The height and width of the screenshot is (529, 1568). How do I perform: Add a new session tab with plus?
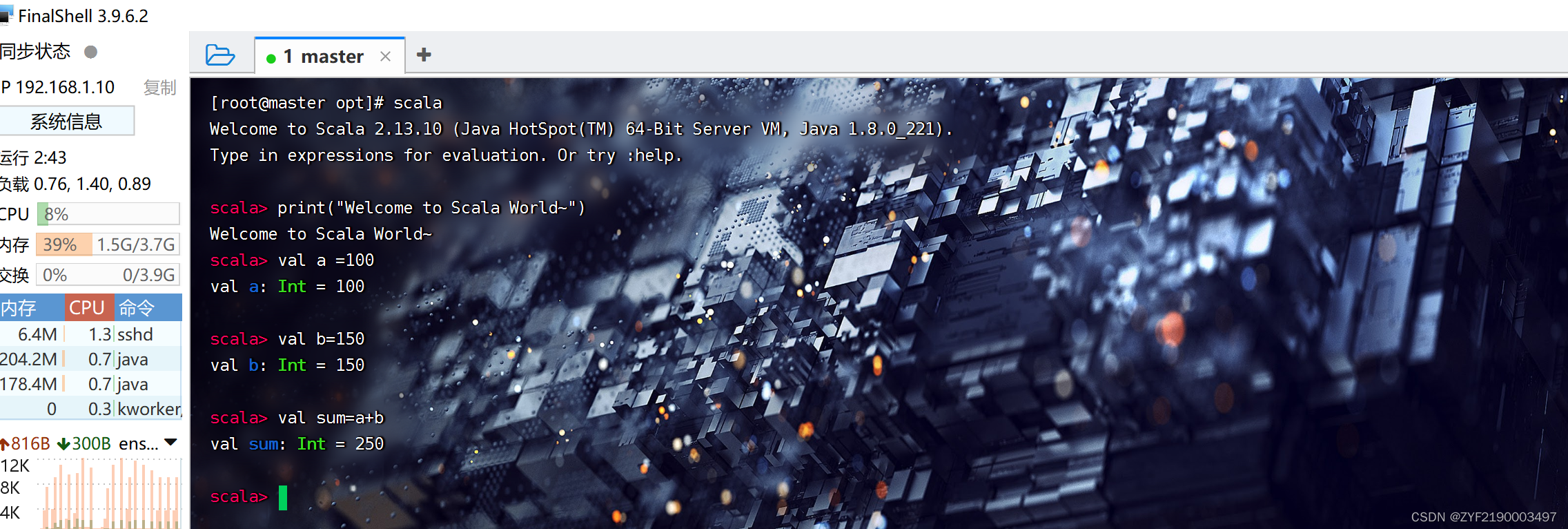tap(424, 55)
